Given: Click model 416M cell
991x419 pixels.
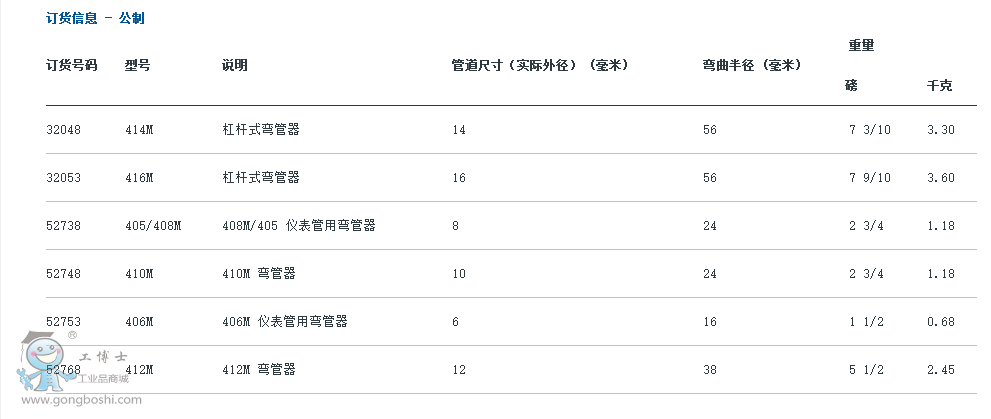Looking at the screenshot, I should 139,178.
